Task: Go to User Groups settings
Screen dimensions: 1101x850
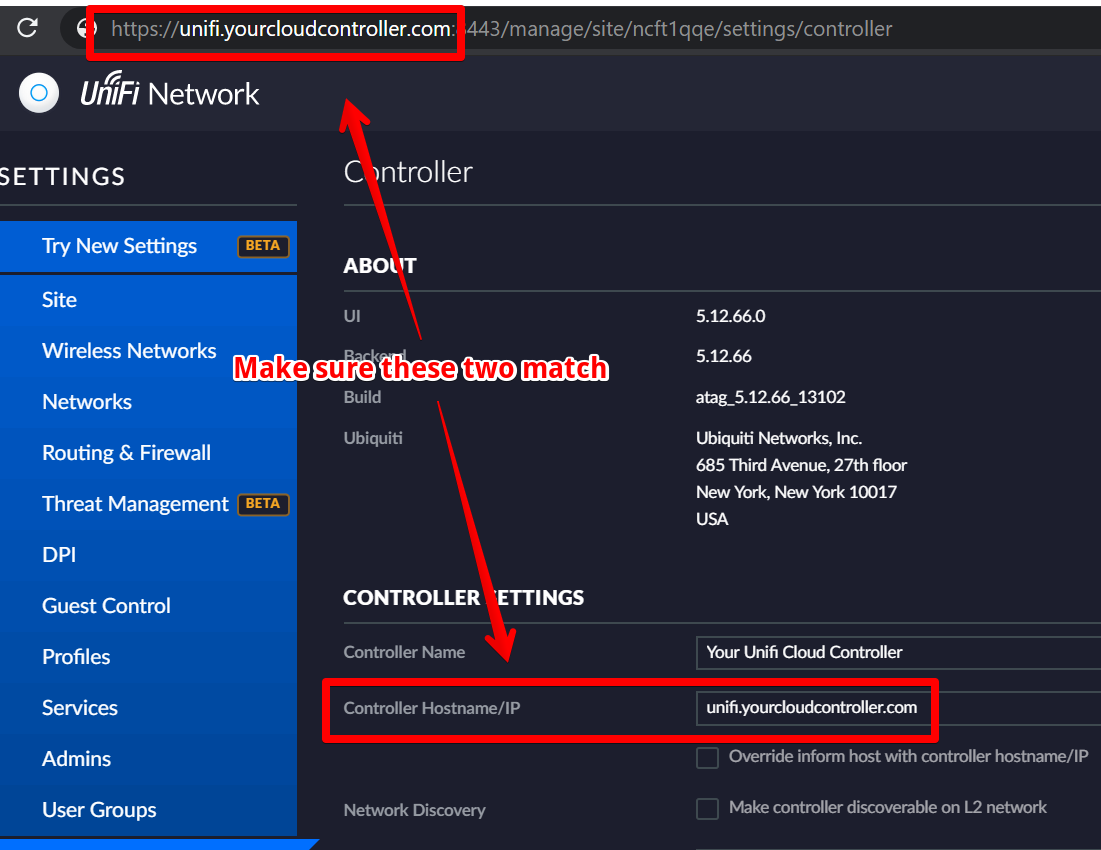Action: 99,810
